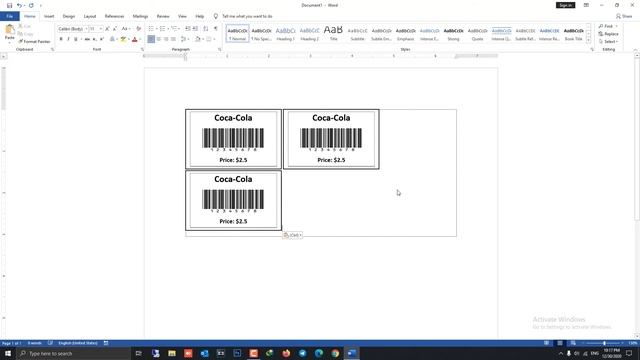Toggle Show paragraph marks
Image resolution: width=640 pixels, height=360 pixels.
click(216, 29)
